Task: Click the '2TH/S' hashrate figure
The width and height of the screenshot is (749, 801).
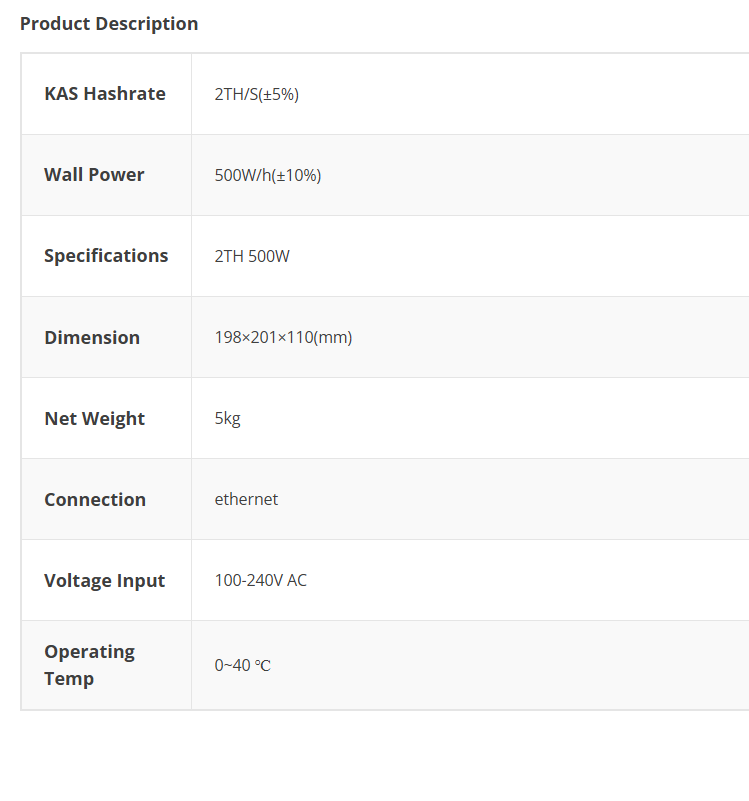Action: tap(236, 95)
